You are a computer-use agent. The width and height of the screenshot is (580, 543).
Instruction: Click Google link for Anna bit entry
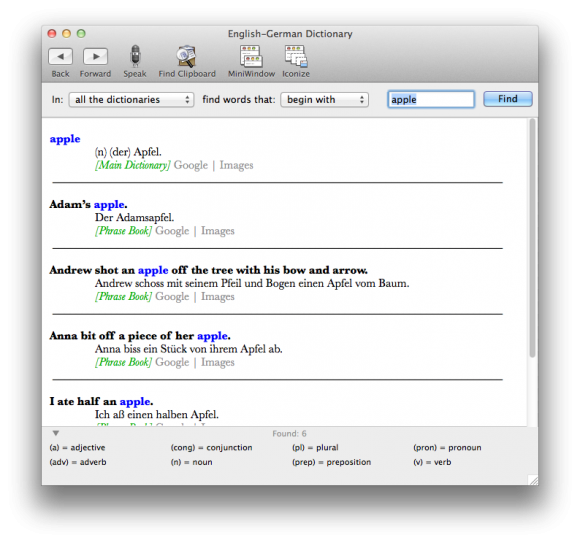(172, 362)
